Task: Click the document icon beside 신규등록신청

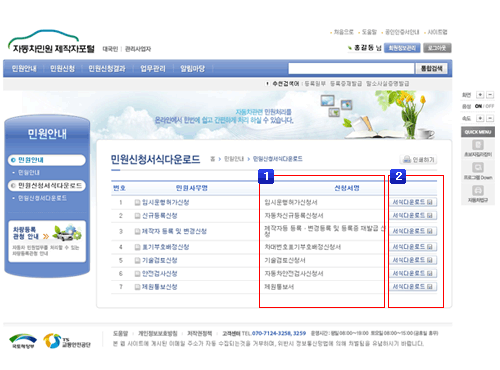Action: 137,216
